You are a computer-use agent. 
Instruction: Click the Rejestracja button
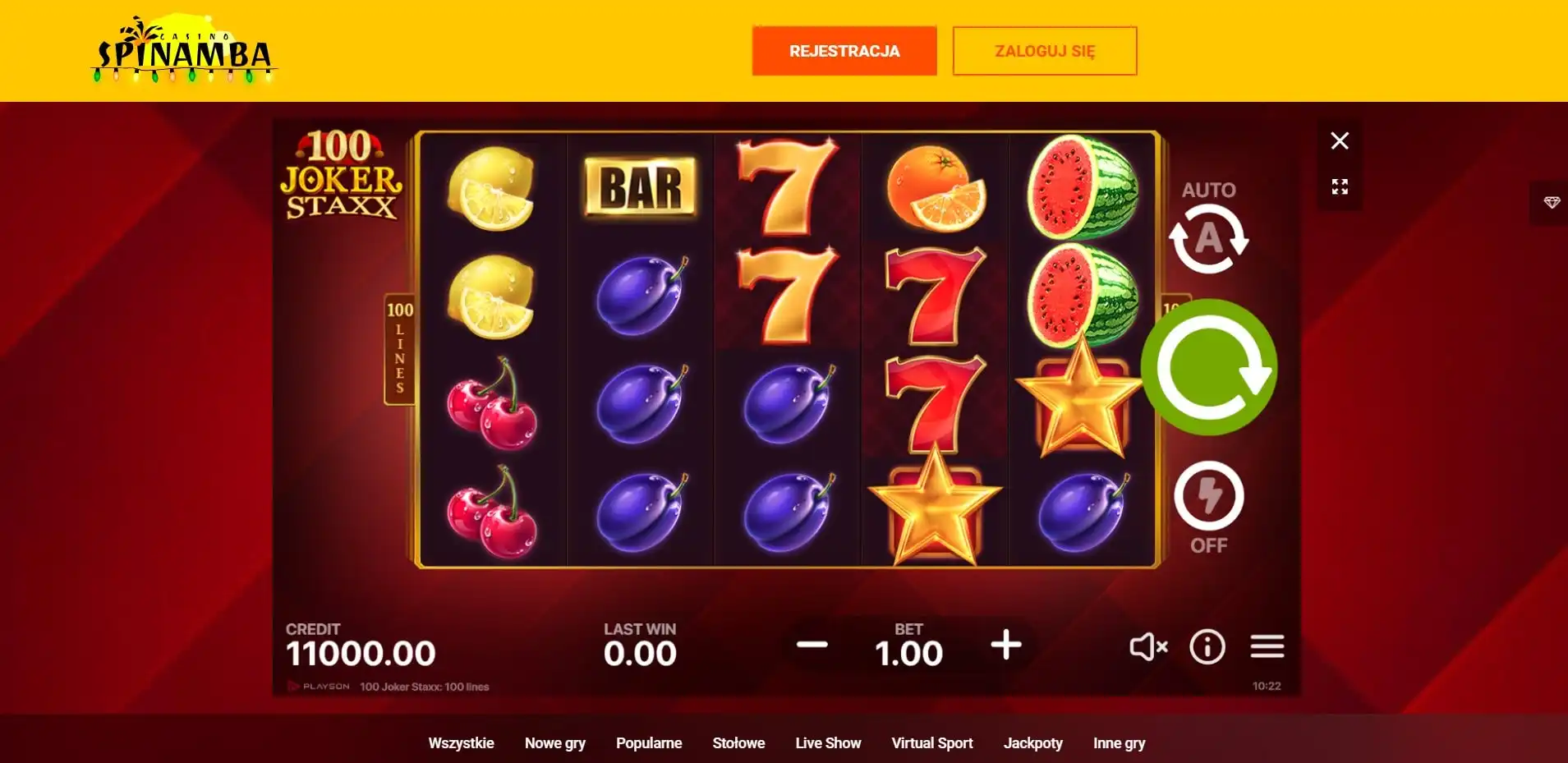[844, 51]
